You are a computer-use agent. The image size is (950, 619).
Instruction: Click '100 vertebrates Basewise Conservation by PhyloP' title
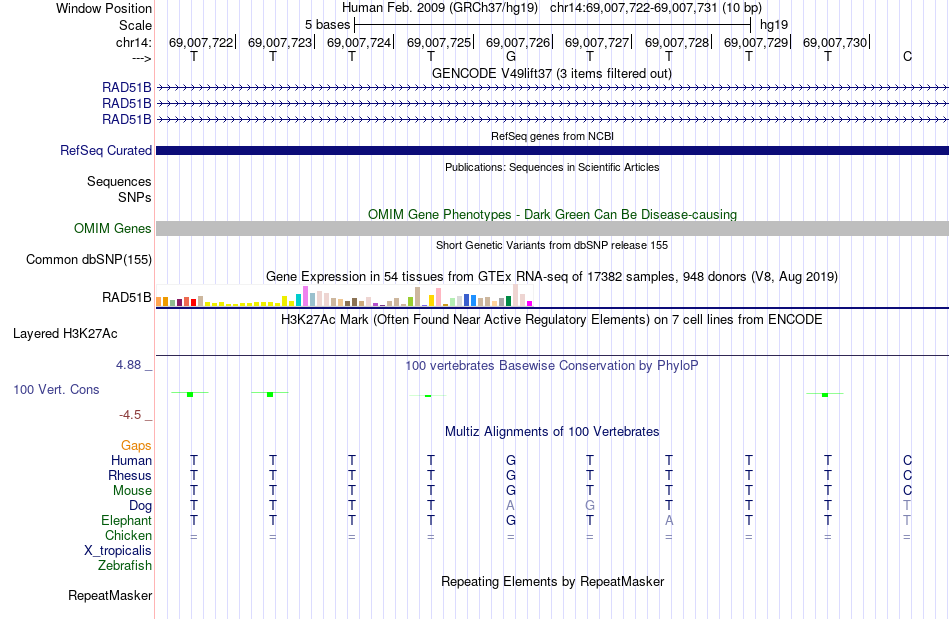(x=551, y=366)
